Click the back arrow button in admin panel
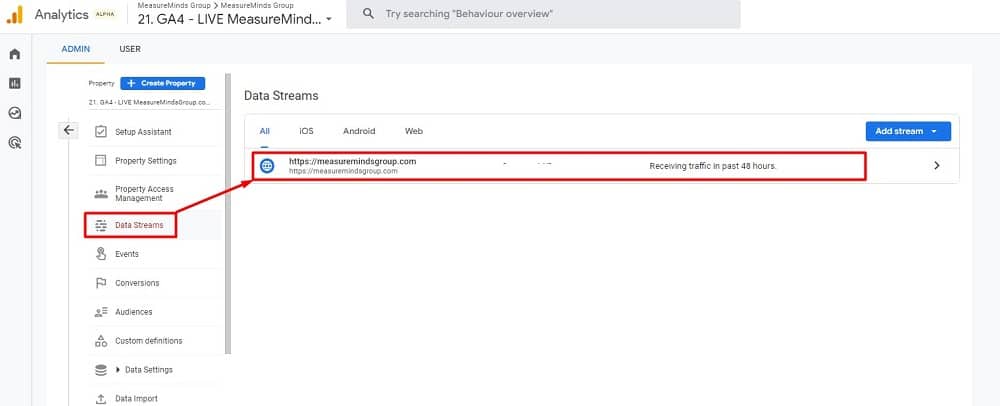1000x406 pixels. click(x=68, y=130)
